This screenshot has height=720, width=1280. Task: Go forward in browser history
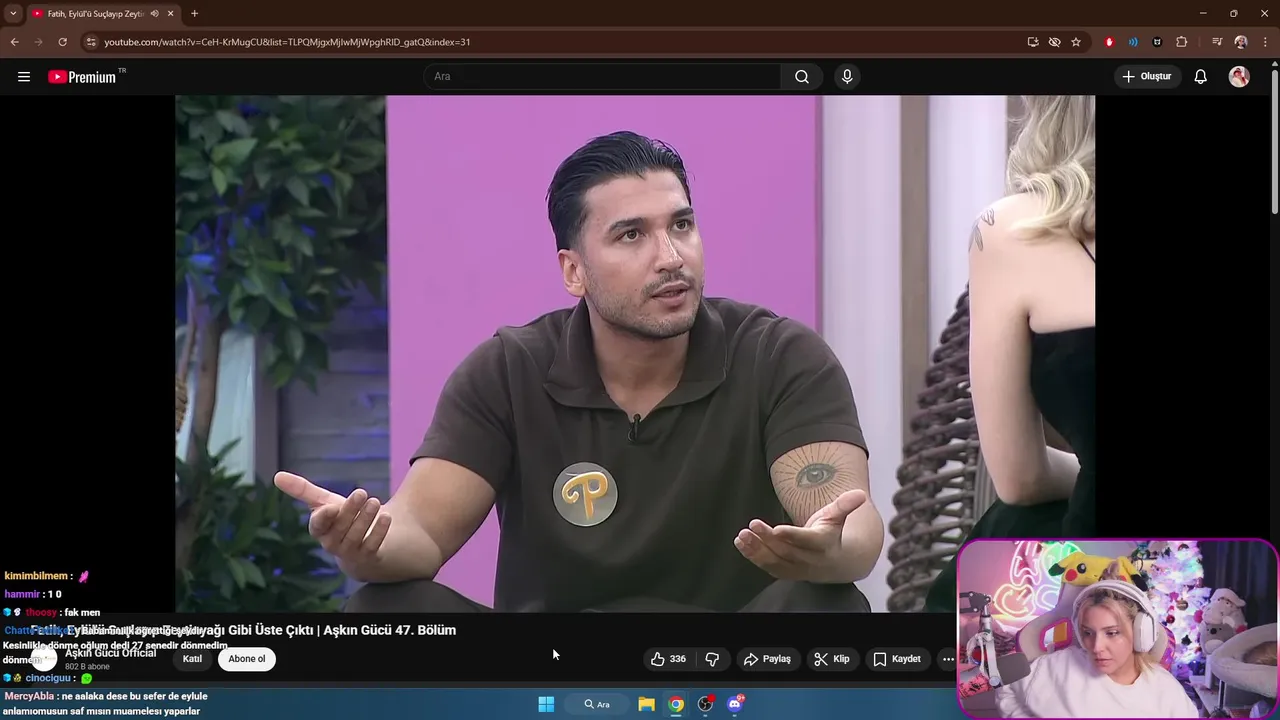point(38,42)
